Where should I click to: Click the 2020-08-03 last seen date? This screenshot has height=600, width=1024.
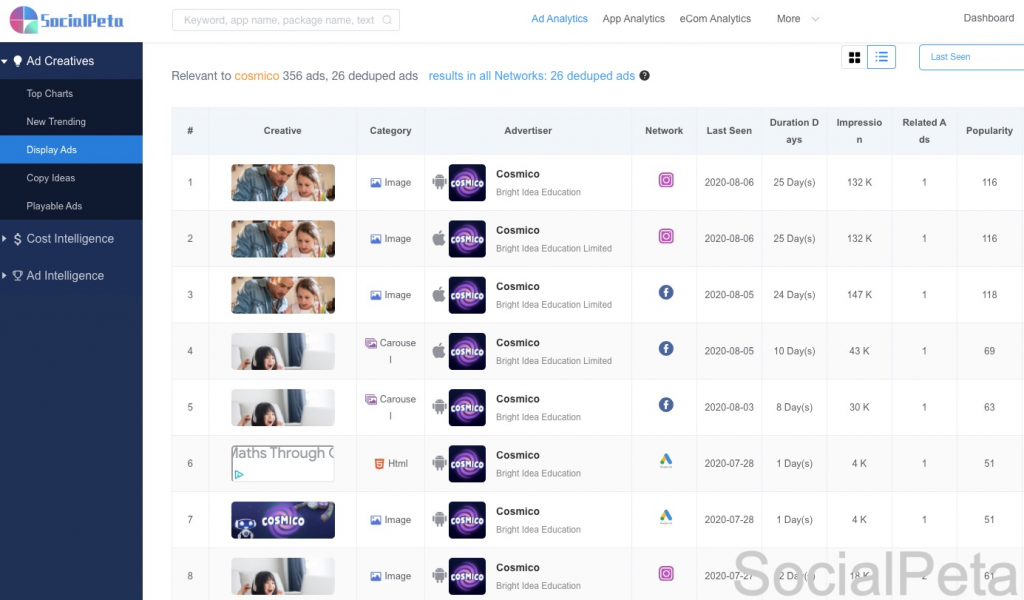729,407
